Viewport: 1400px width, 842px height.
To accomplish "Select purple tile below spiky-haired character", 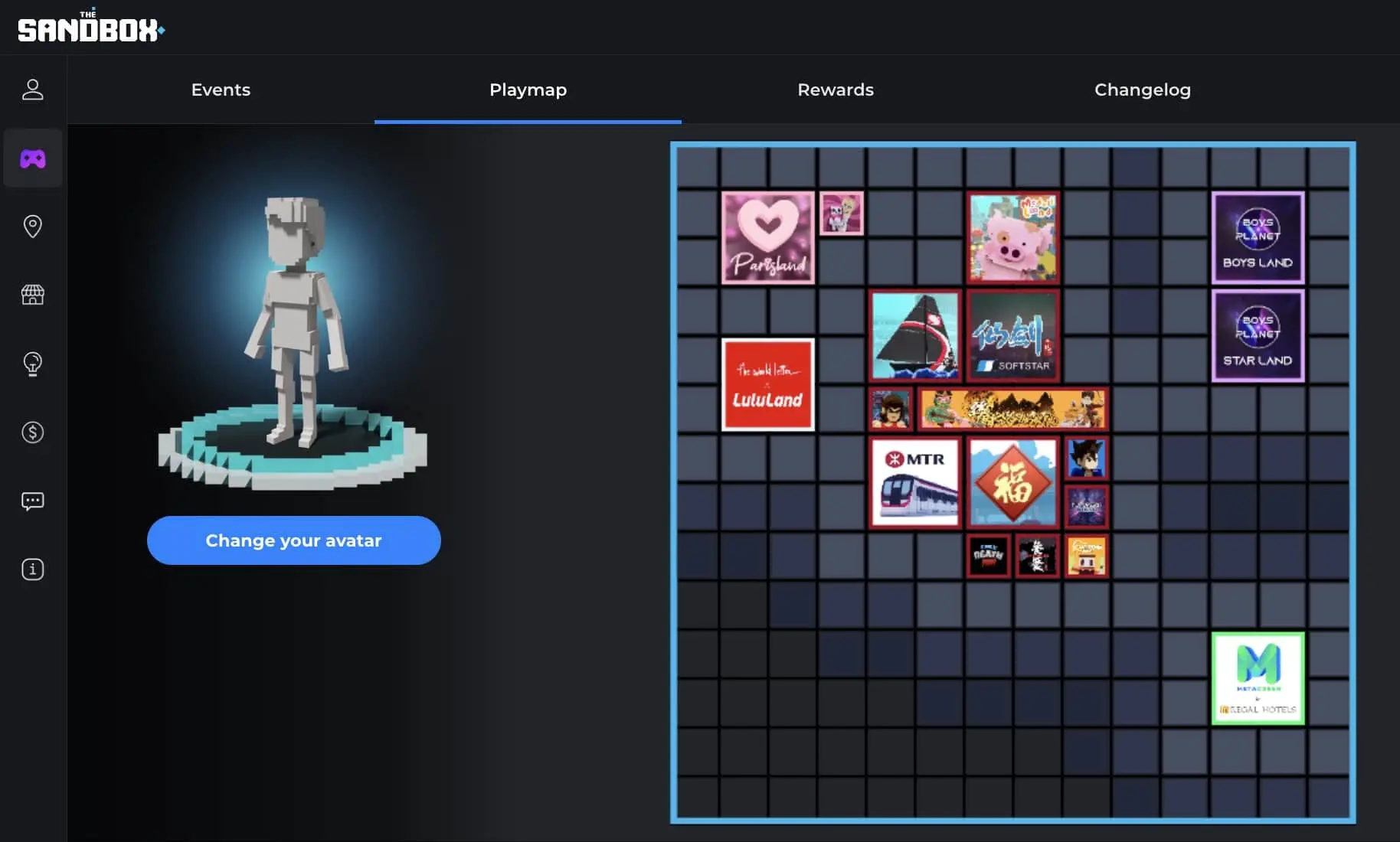I will point(1087,507).
